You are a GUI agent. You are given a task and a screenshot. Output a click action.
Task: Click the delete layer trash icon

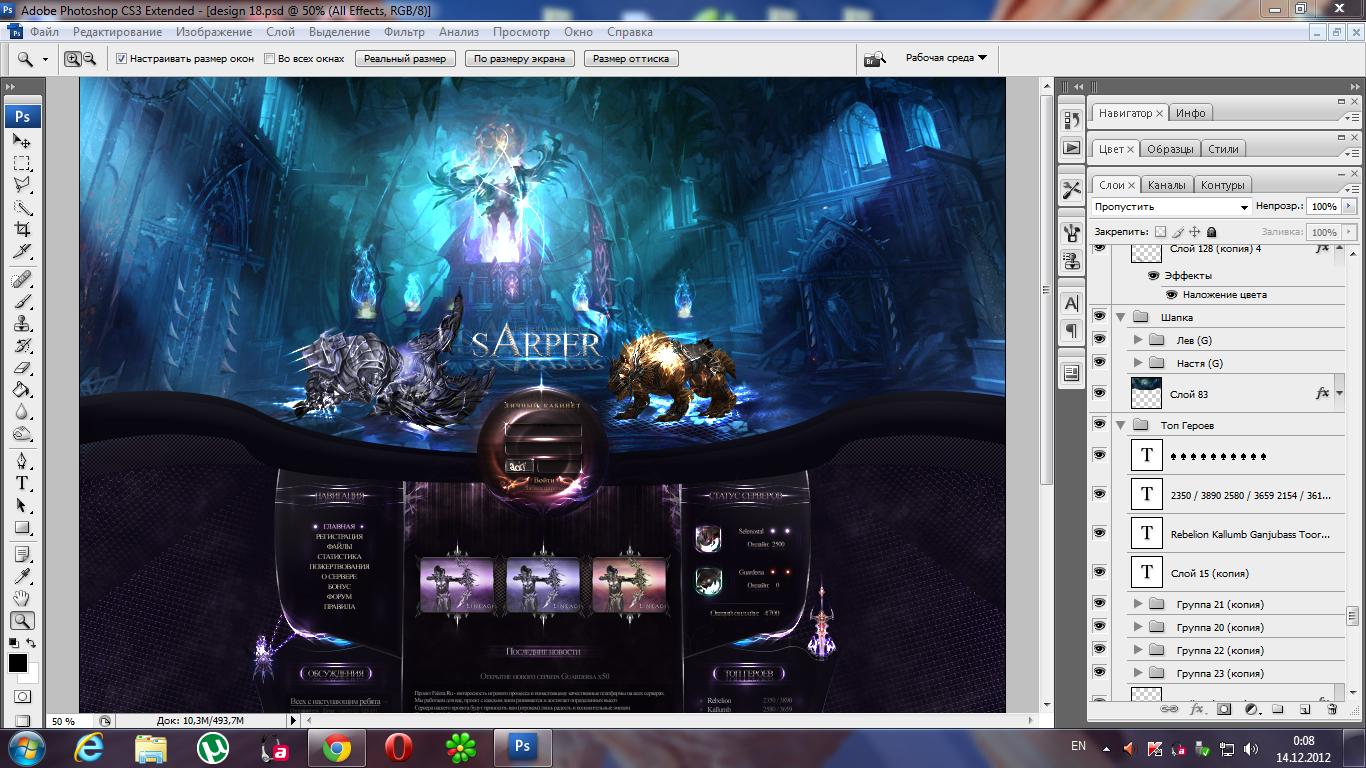(x=1331, y=709)
